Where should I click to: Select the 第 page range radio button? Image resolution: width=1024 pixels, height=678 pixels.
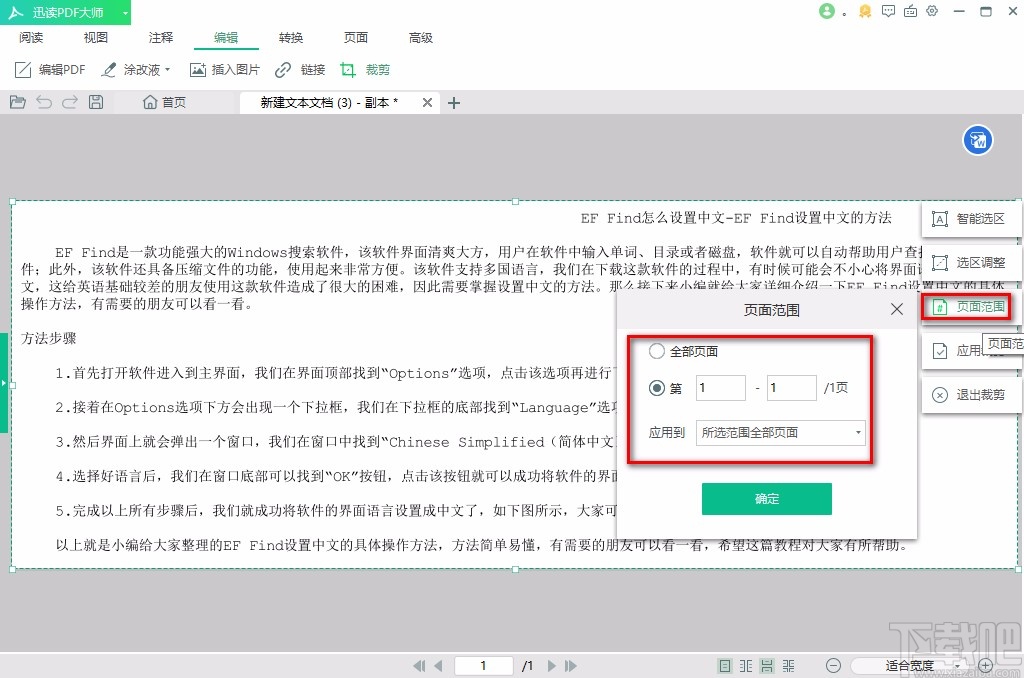click(656, 388)
